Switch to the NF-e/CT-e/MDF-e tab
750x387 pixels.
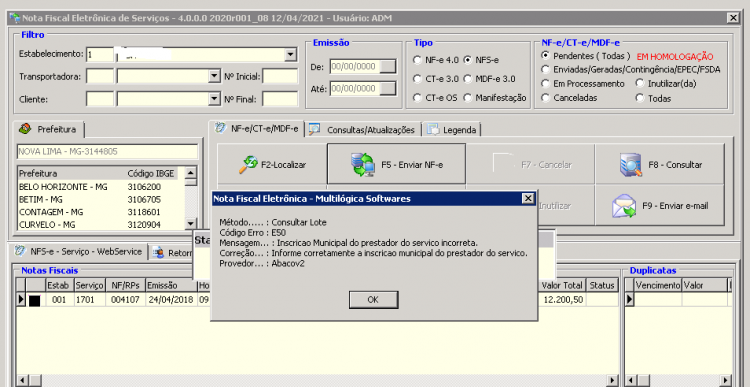pyautogui.click(x=257, y=128)
